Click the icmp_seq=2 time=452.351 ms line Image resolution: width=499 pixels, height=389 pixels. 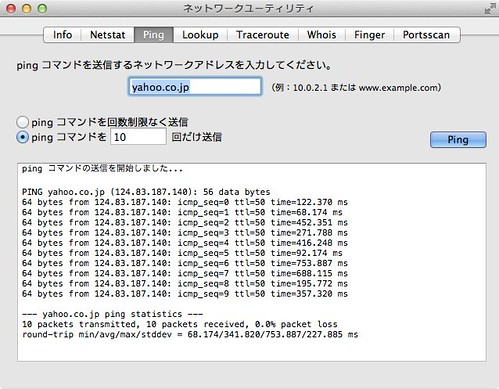click(x=185, y=222)
